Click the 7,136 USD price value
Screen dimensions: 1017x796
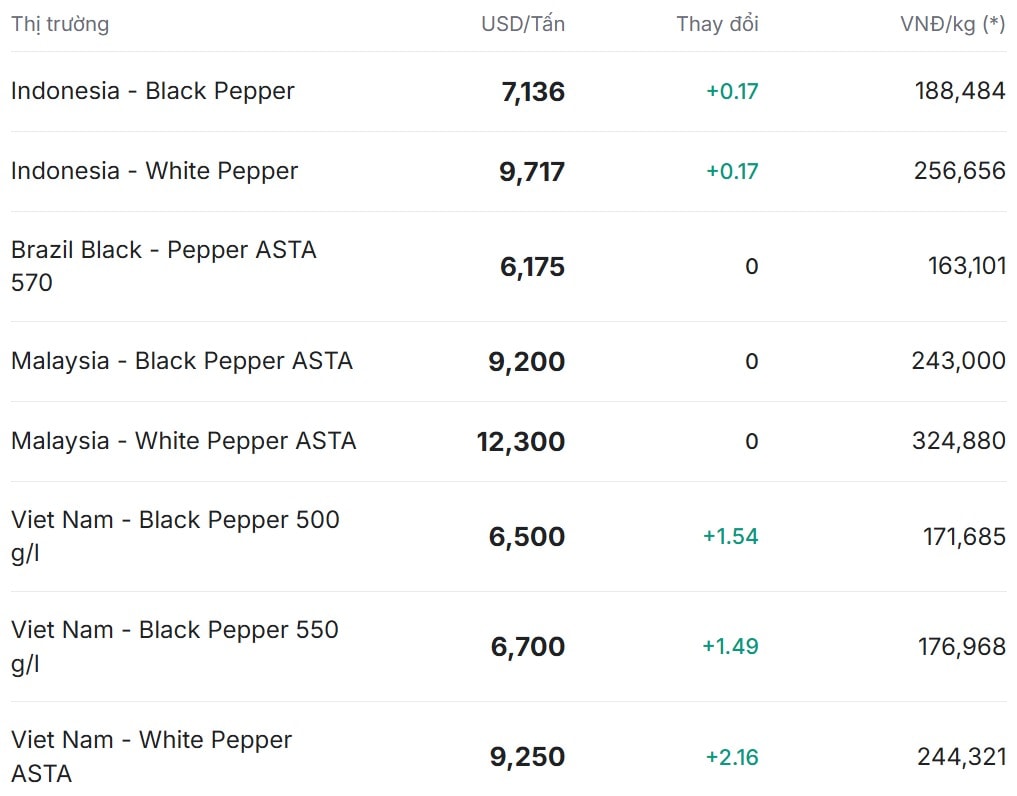point(533,92)
